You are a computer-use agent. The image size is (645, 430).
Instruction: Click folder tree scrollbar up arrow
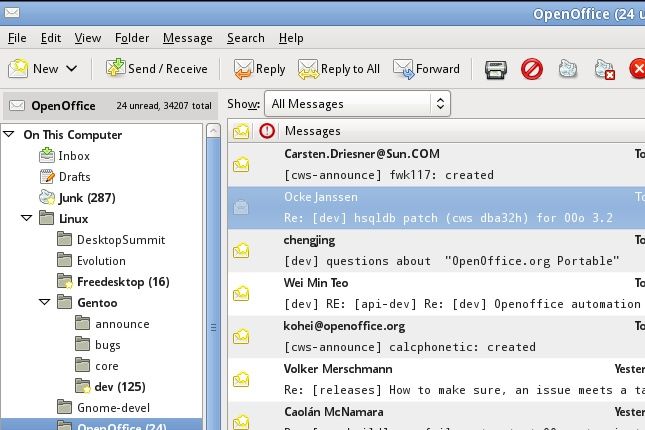(x=213, y=131)
